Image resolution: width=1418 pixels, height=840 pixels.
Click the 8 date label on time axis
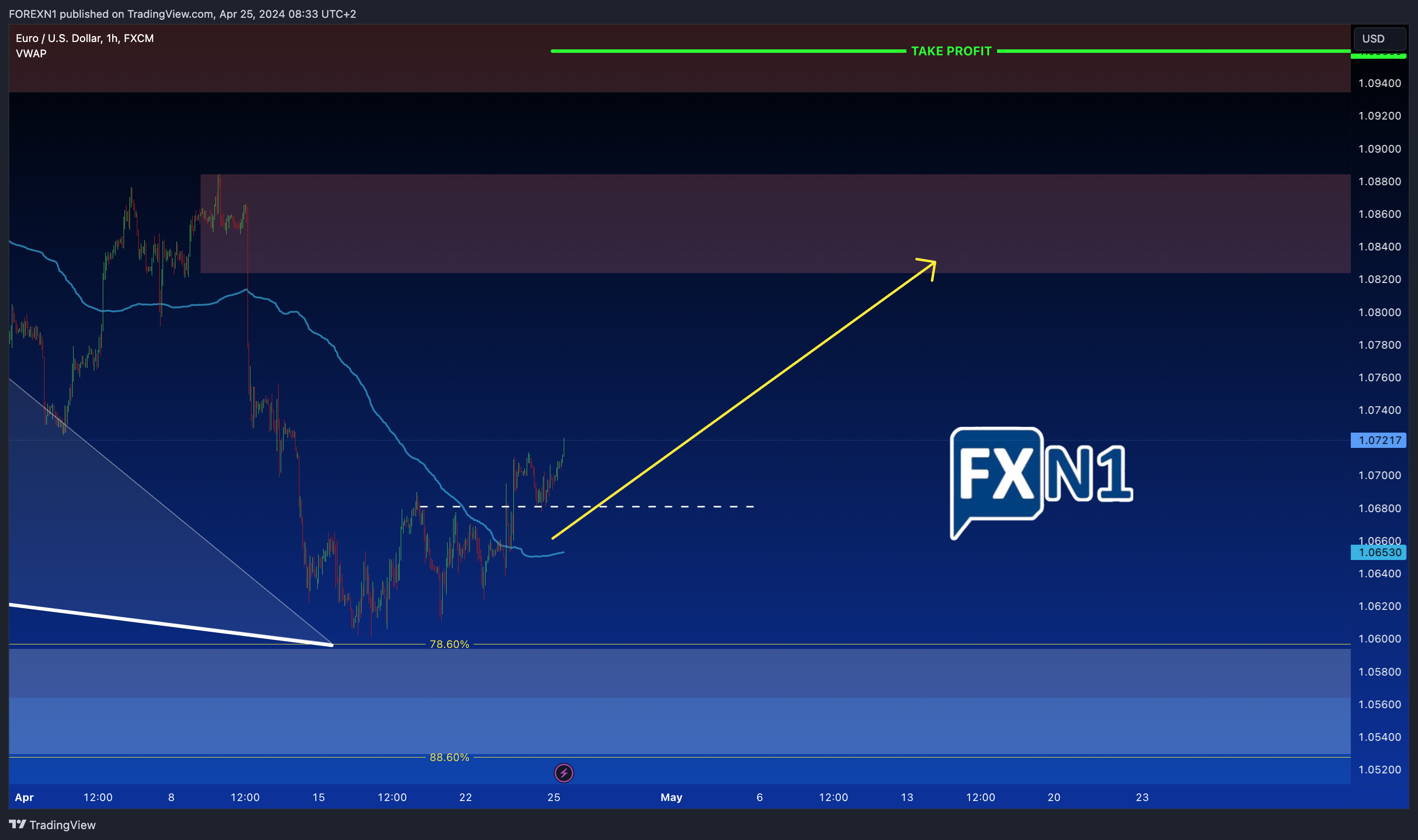click(171, 797)
